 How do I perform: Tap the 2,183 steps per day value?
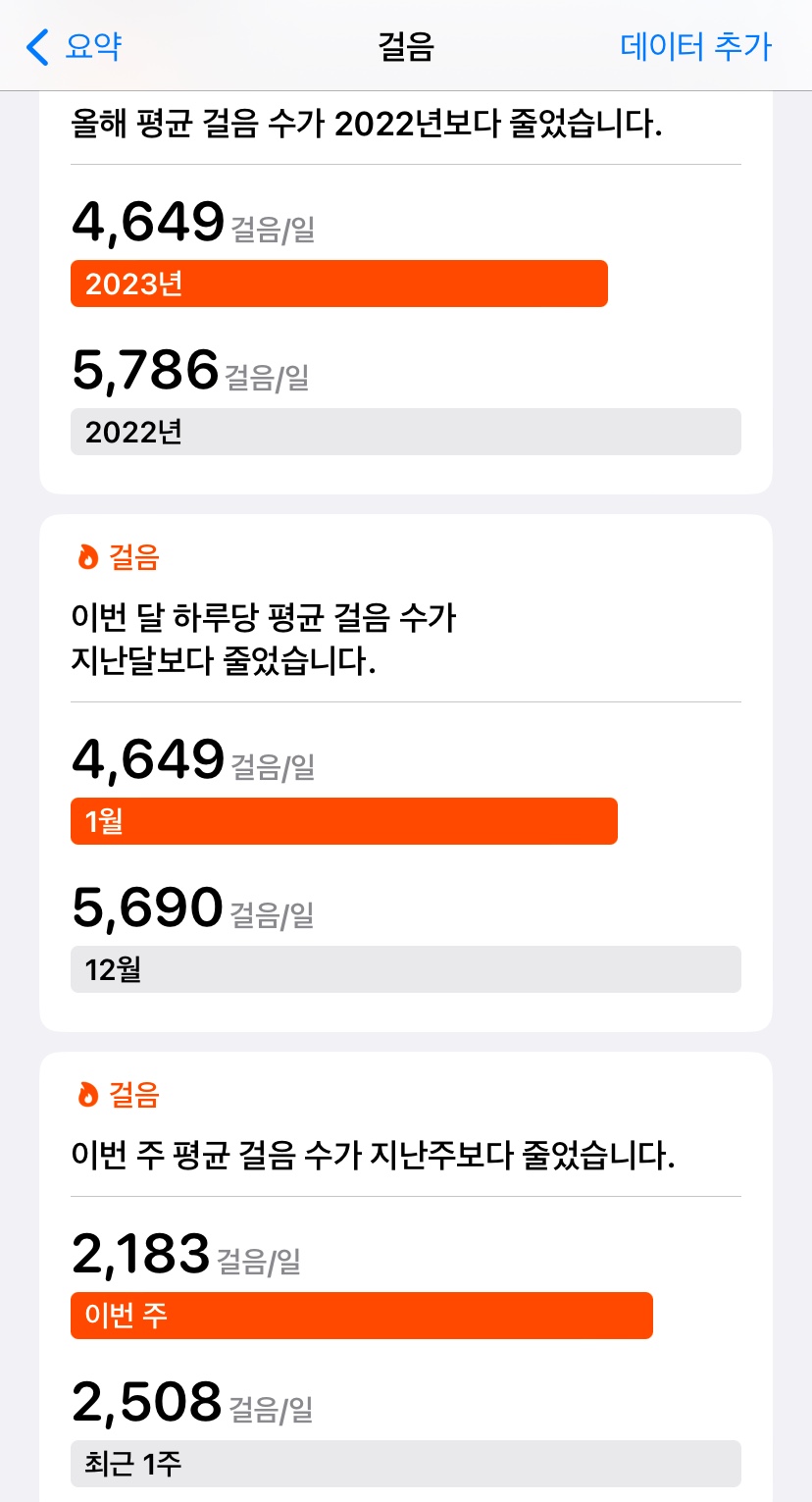tap(141, 1254)
